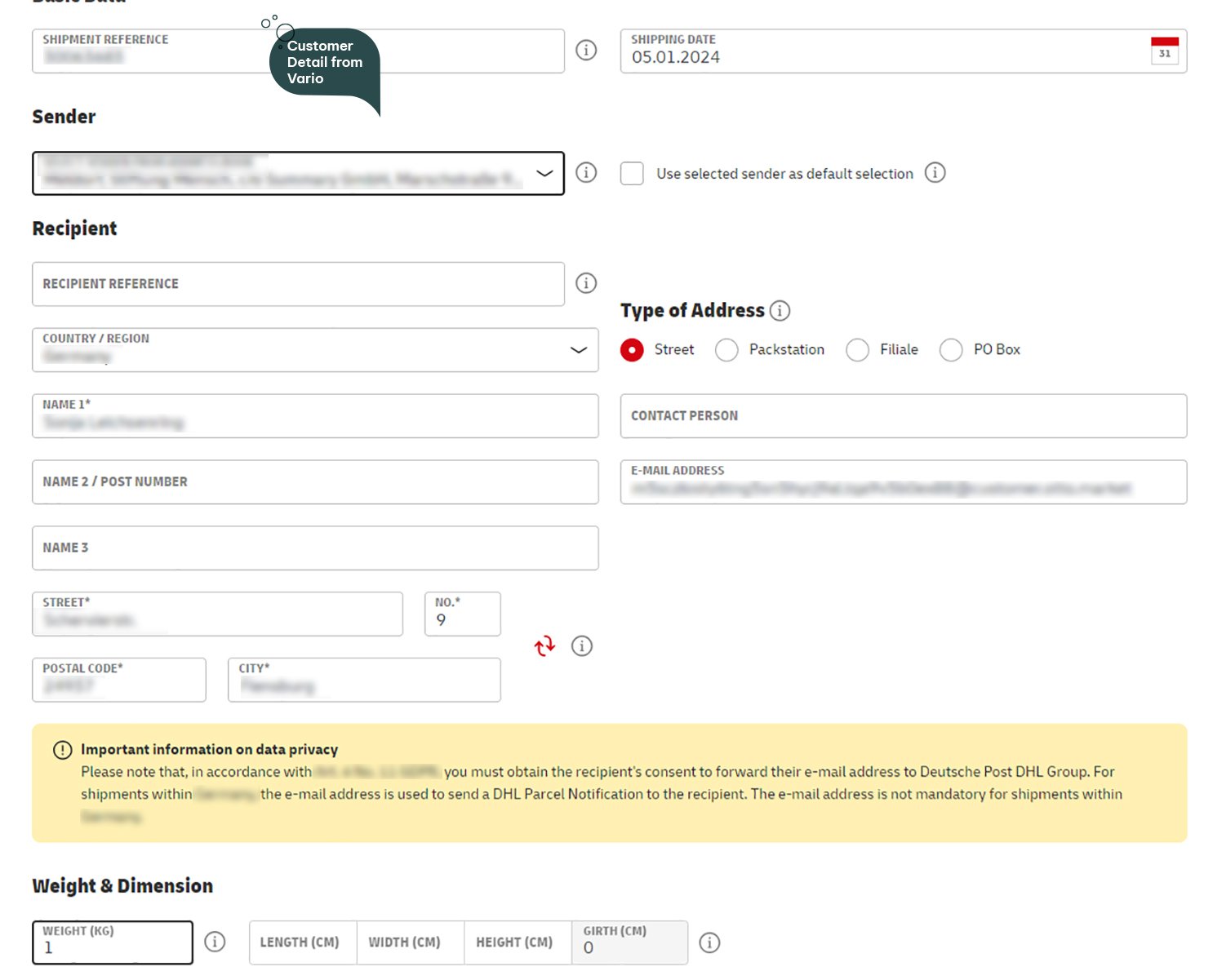Select Filiale address type
This screenshot has height=980, width=1213.
[857, 350]
